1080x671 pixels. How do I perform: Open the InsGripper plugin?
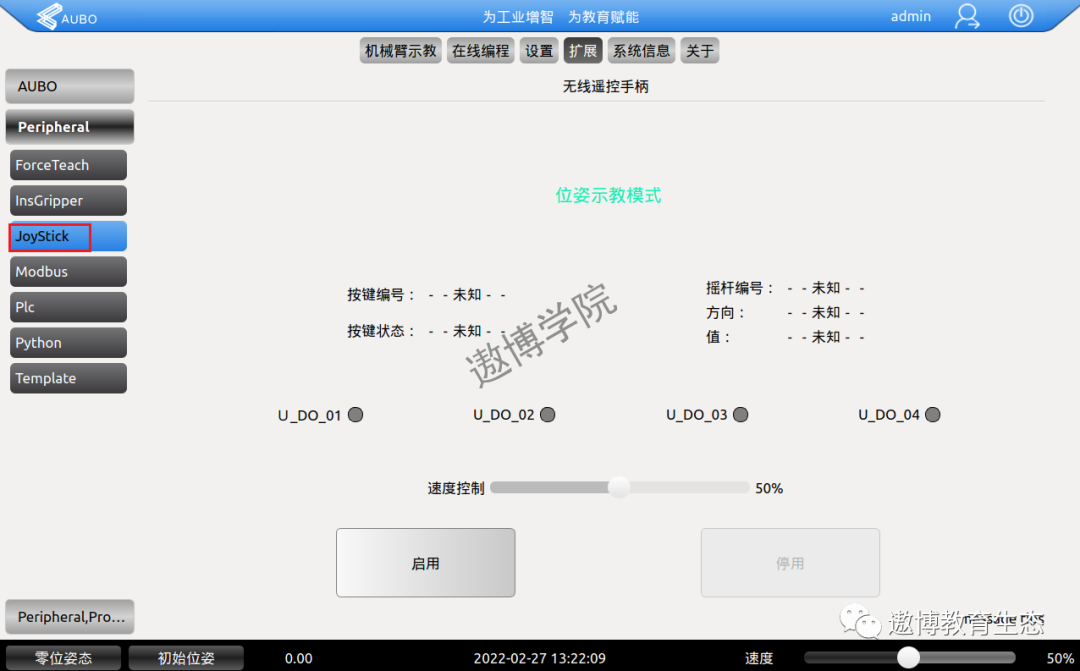[x=68, y=200]
